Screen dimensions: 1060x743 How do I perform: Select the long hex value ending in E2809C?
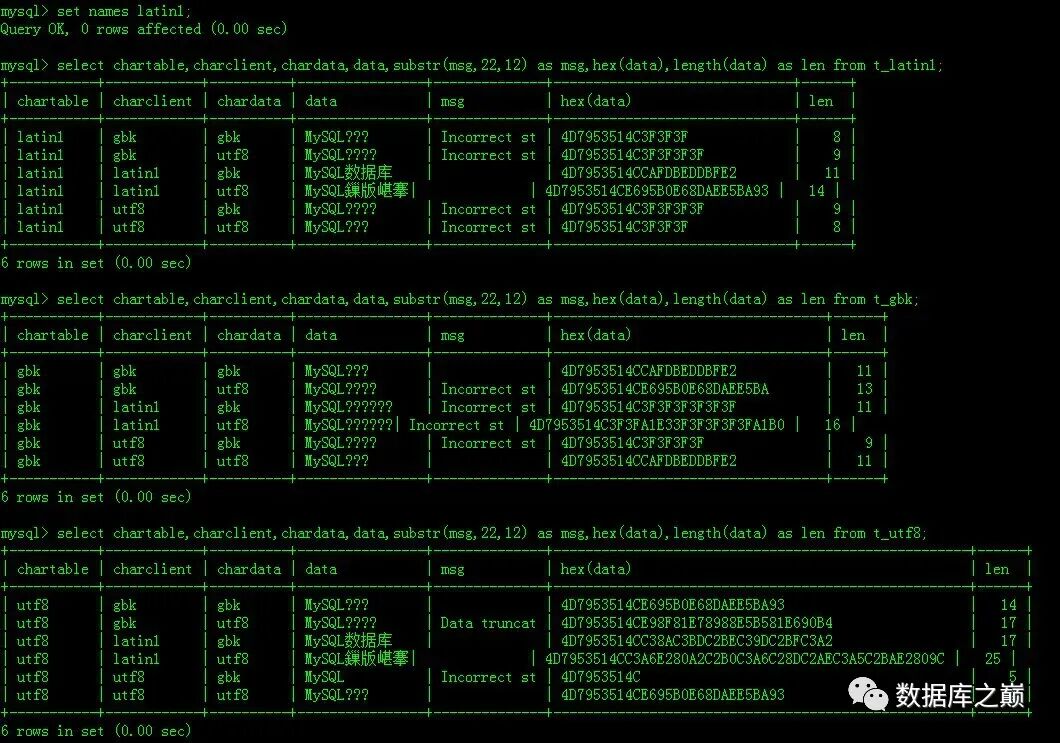[744, 659]
